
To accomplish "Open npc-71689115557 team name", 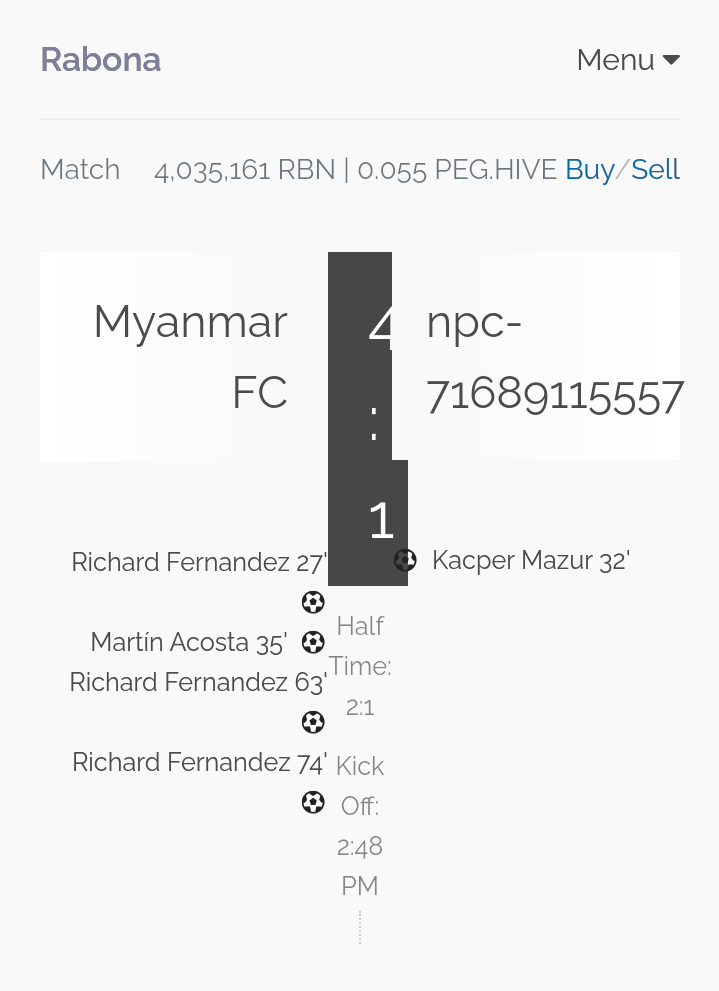I will tap(555, 358).
